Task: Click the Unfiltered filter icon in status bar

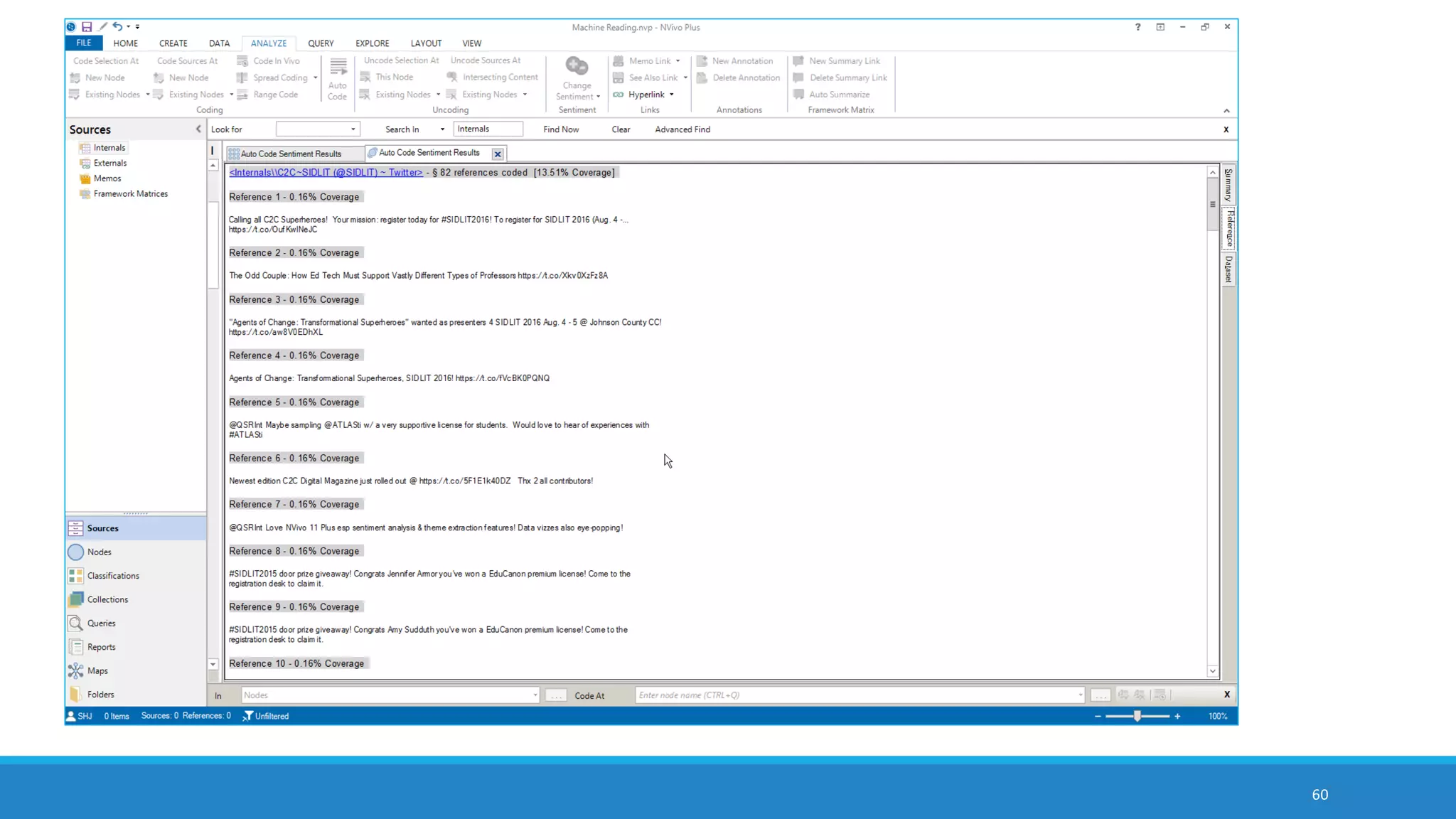Action: [x=248, y=716]
